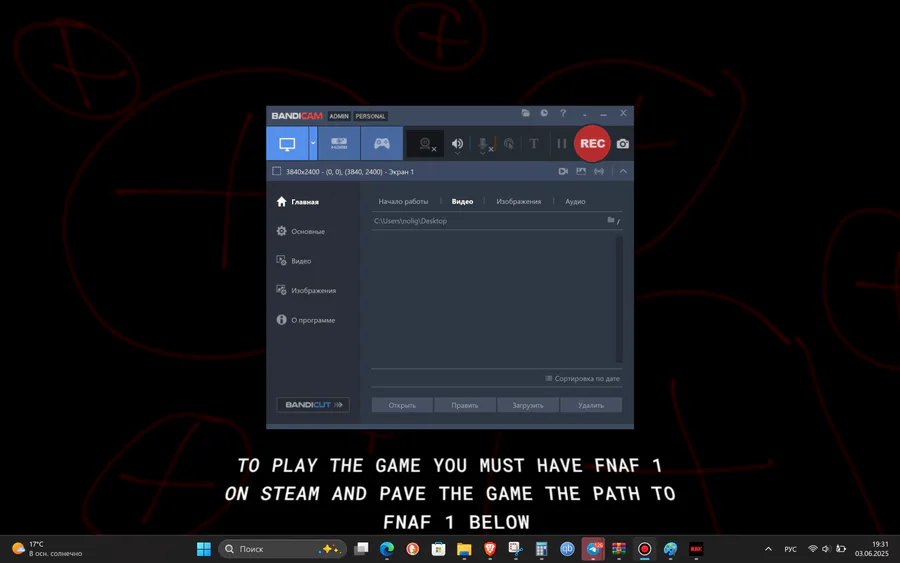This screenshot has width=900, height=563.
Task: Click the pause recording button
Action: click(561, 143)
